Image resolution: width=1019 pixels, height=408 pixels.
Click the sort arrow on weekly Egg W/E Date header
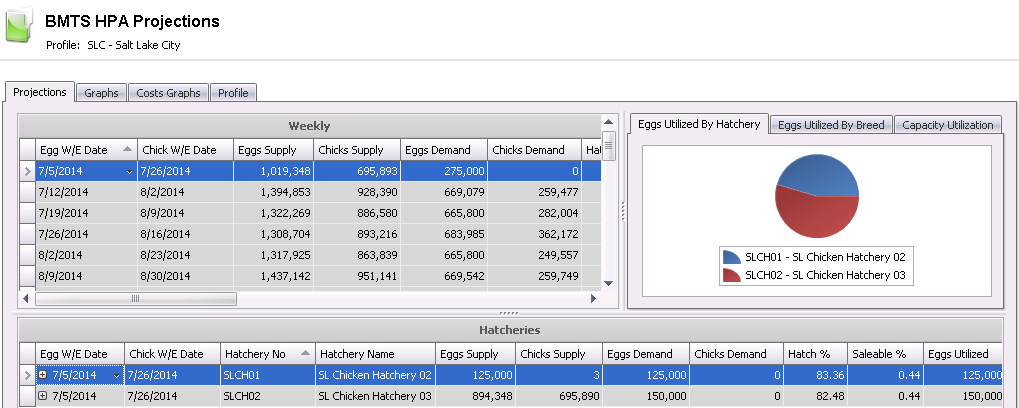pos(126,149)
